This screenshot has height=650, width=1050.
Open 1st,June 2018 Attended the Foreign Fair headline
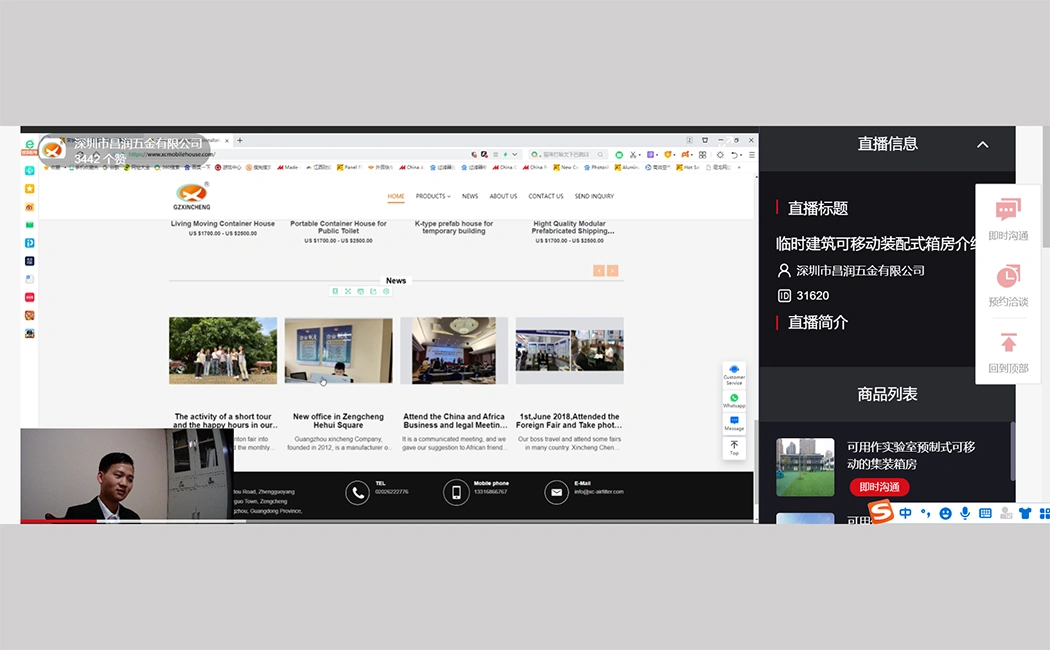tap(569, 420)
